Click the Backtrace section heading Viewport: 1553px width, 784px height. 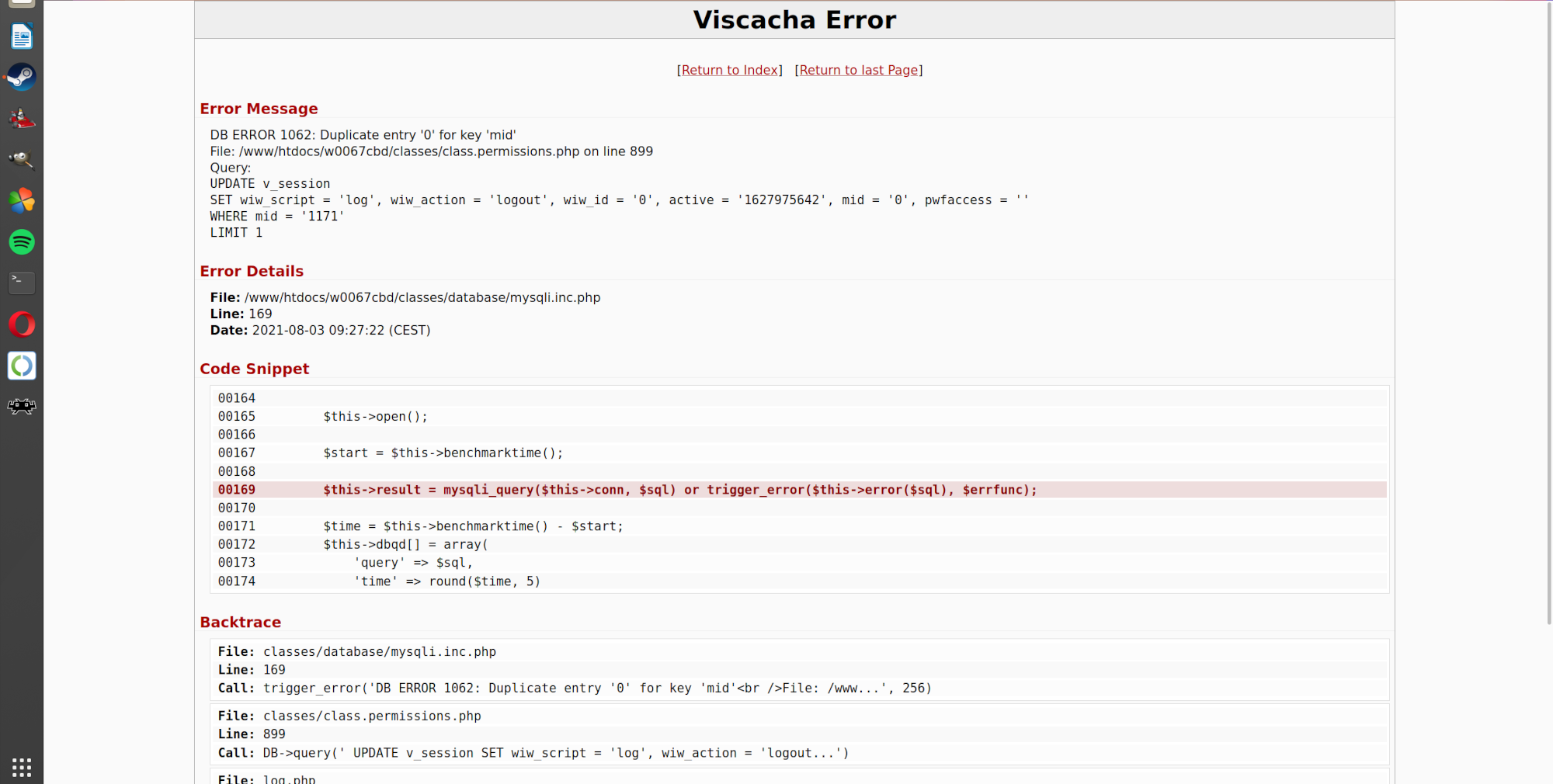(240, 623)
